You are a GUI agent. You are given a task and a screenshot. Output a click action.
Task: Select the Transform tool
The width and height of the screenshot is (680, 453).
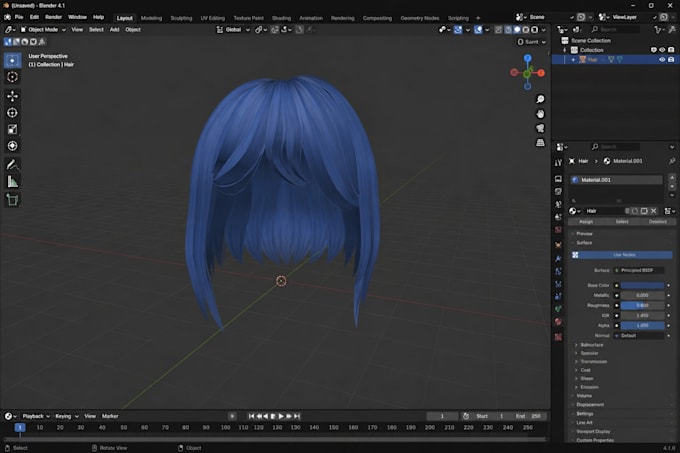pos(12,146)
